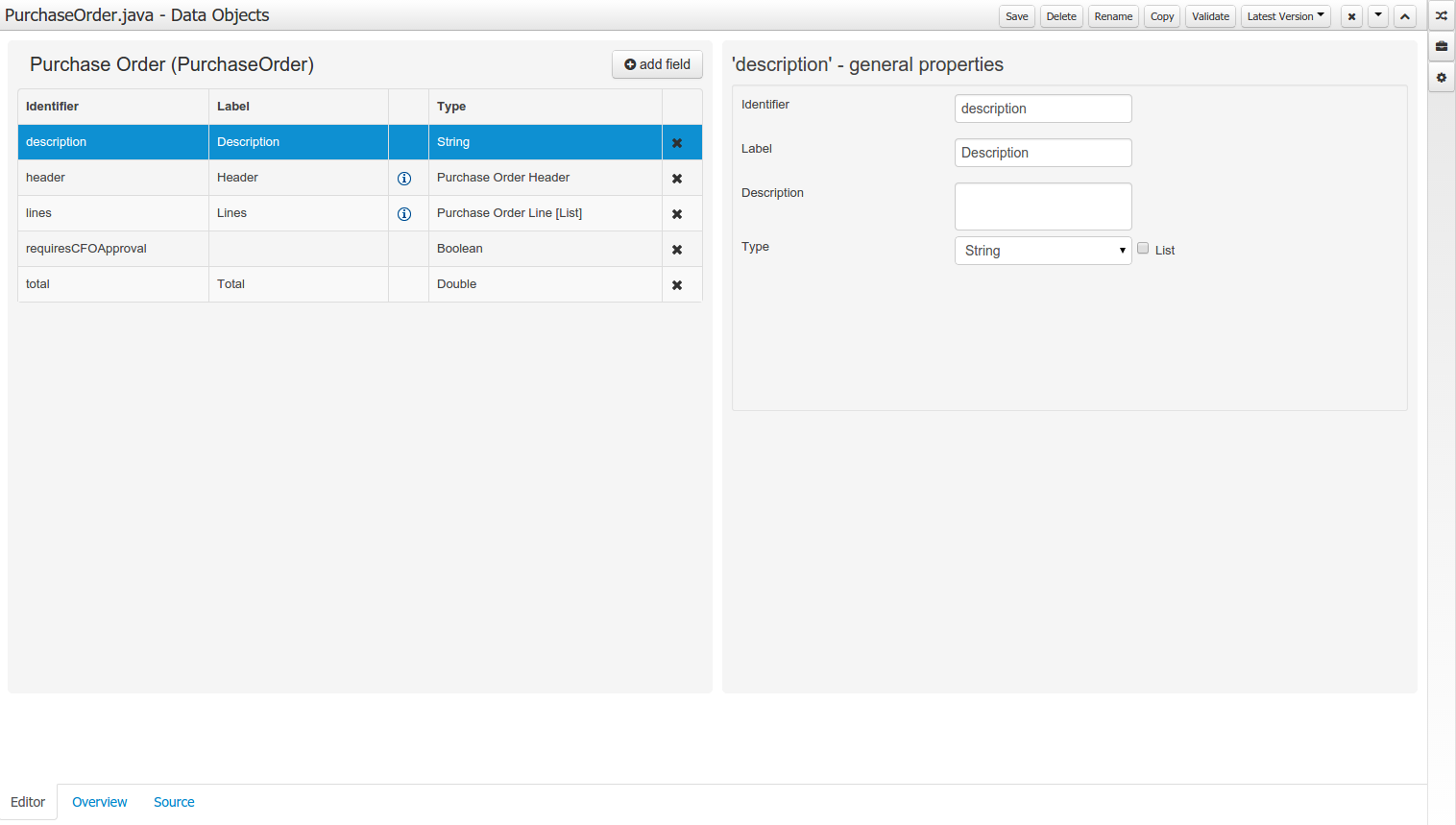Validate the purchase order model

click(1209, 16)
